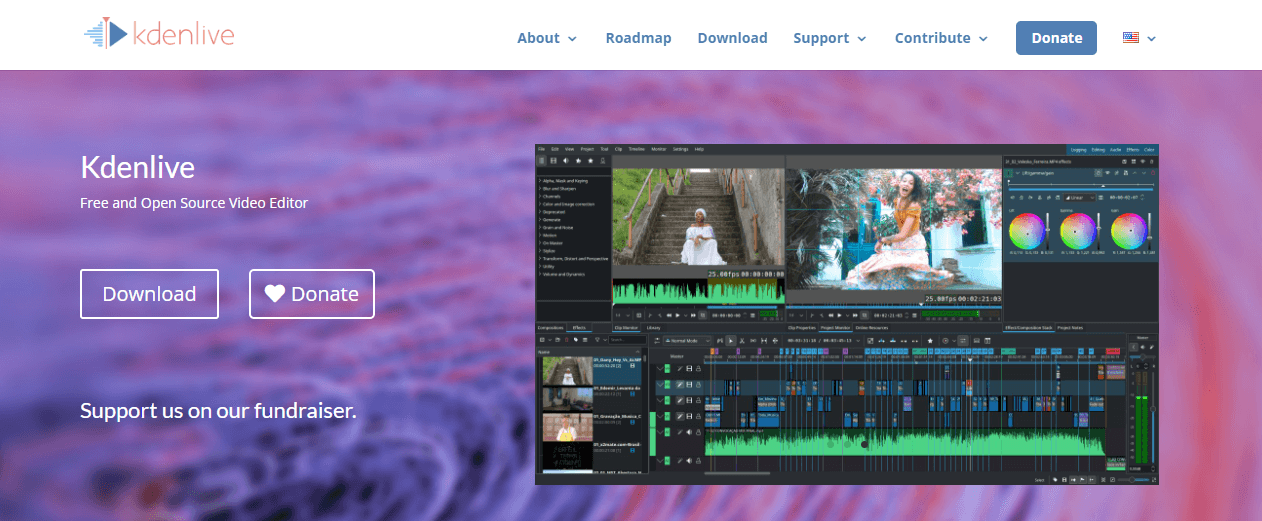Click the Kdenlive logo in the header

[159, 35]
